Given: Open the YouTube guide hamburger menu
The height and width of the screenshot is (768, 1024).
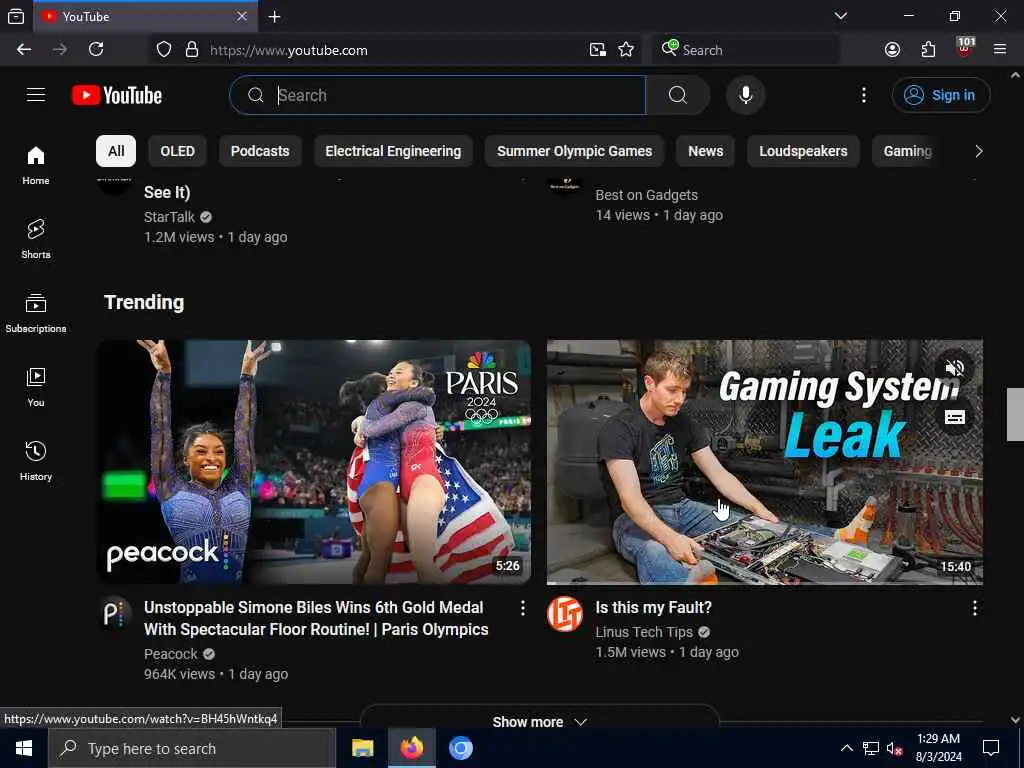Looking at the screenshot, I should 36,95.
